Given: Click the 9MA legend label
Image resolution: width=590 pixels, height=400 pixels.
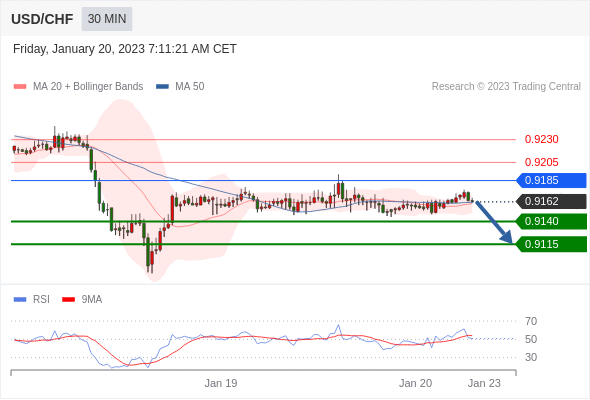Looking at the screenshot, I should [92, 300].
